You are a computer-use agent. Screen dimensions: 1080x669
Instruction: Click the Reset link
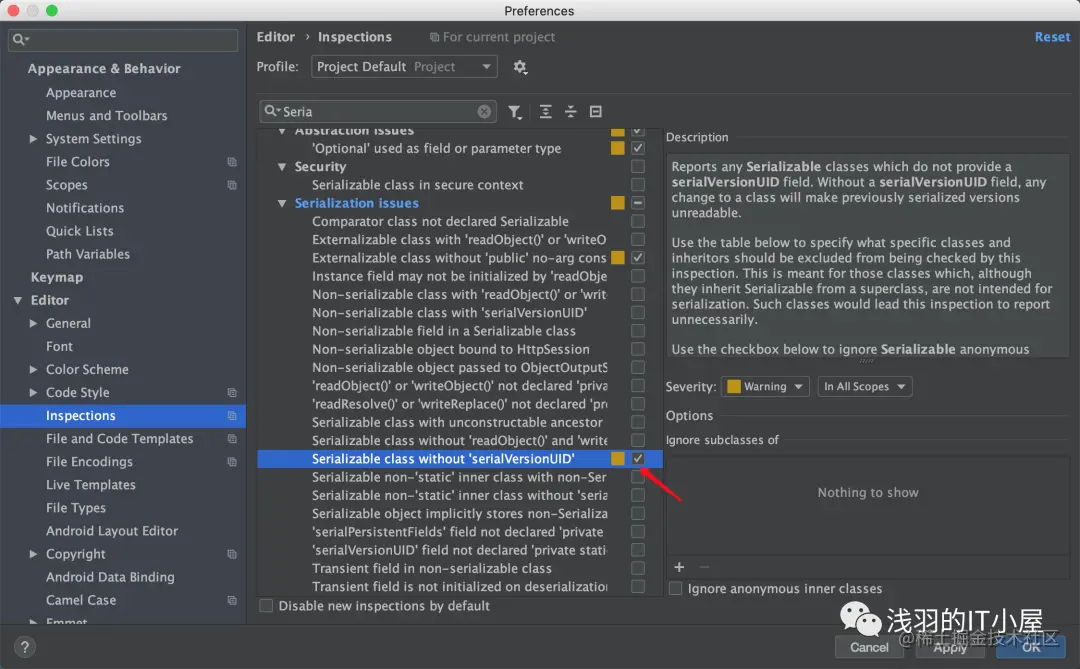coord(1052,37)
